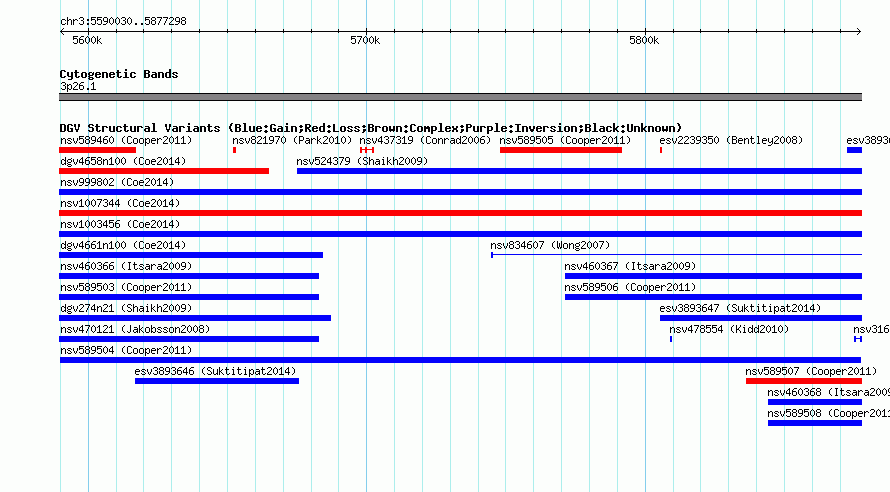
Task: Select the blue nsv460367 gain bar
Action: click(713, 276)
